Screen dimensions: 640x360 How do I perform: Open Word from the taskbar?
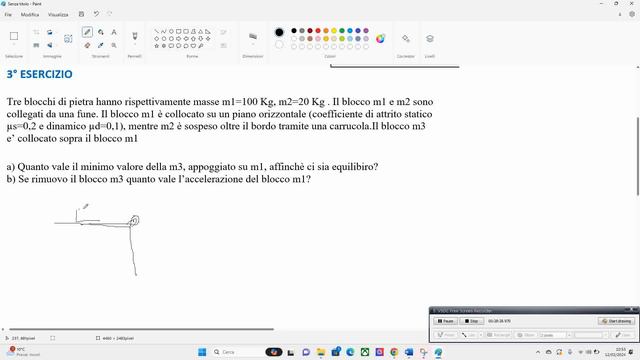(409, 352)
